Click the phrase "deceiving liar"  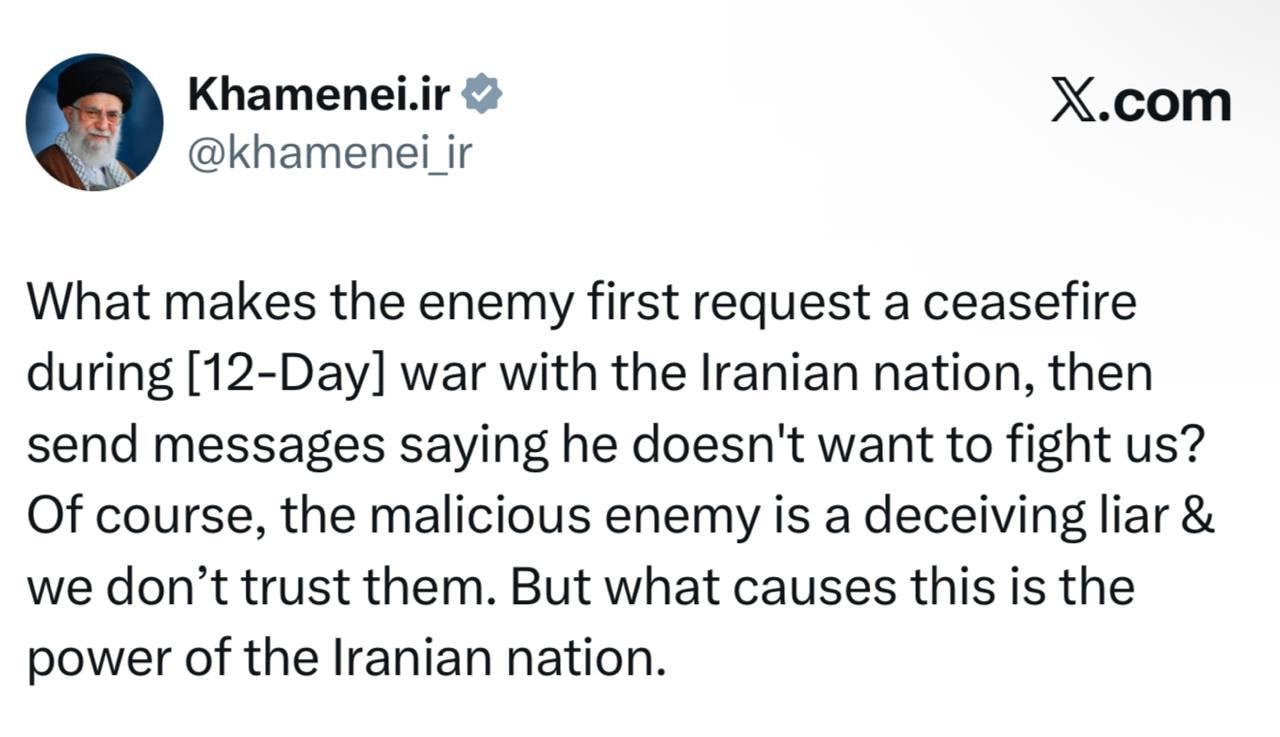point(1012,518)
